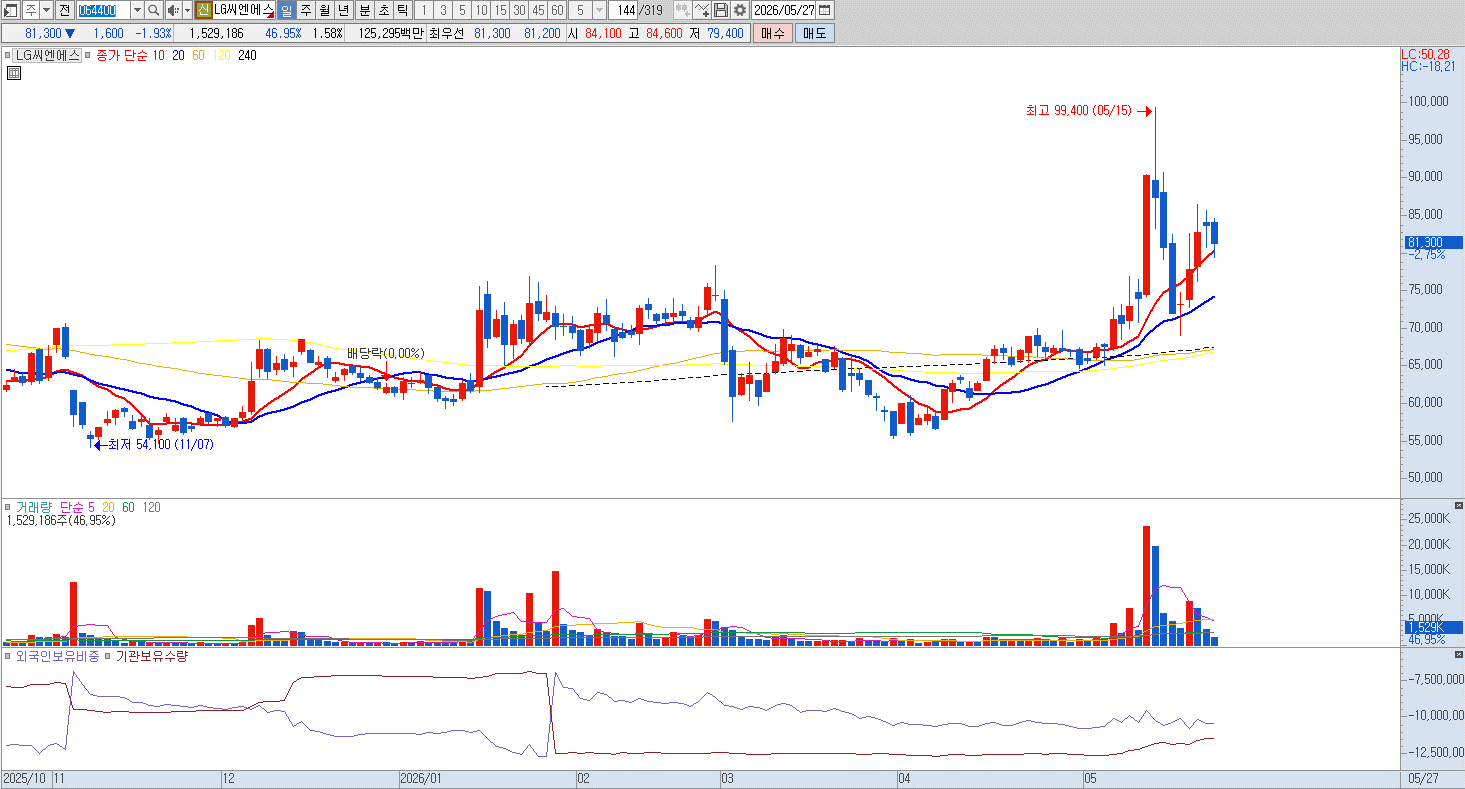Viewport: 1465px width, 789px height.
Task: Expand the stock code history dropdown
Action: pos(137,10)
